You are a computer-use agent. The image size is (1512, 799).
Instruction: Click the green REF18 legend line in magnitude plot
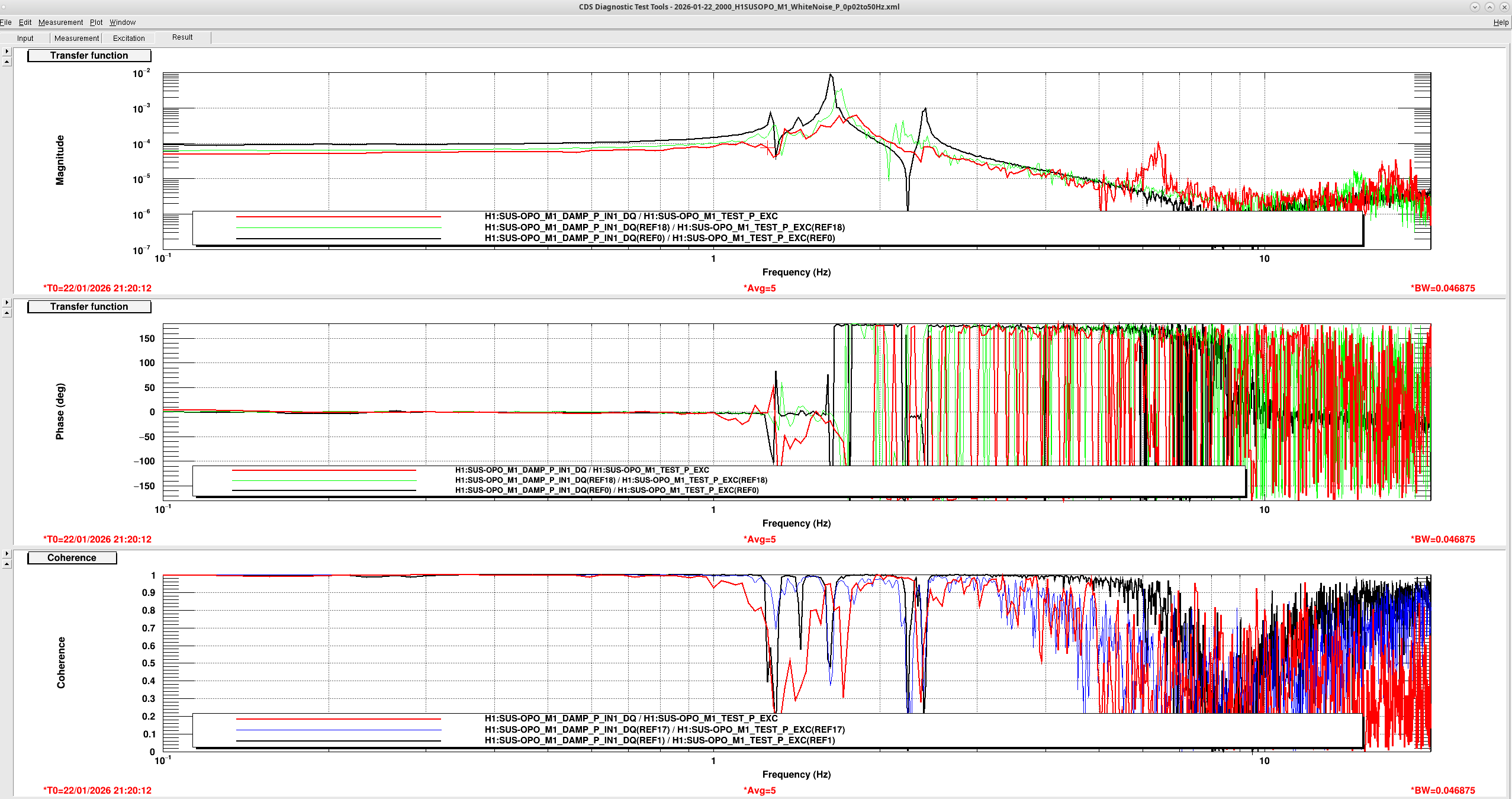tap(338, 227)
